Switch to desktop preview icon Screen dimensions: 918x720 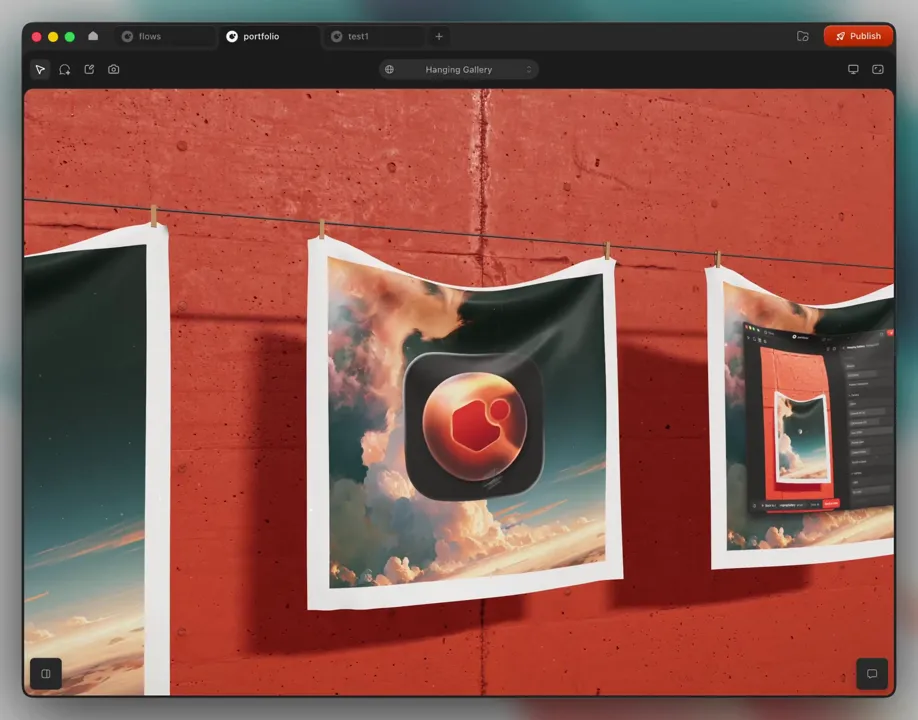click(x=853, y=69)
